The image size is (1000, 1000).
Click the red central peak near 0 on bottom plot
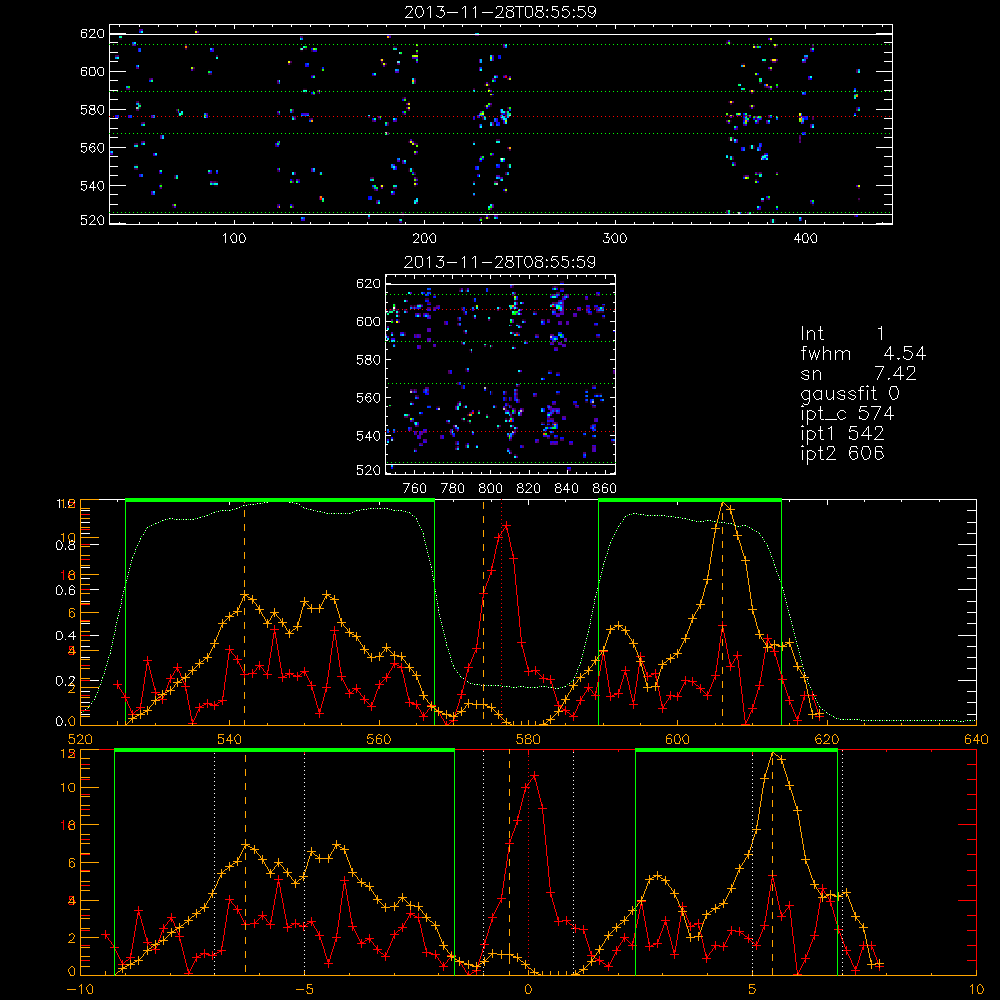534,775
